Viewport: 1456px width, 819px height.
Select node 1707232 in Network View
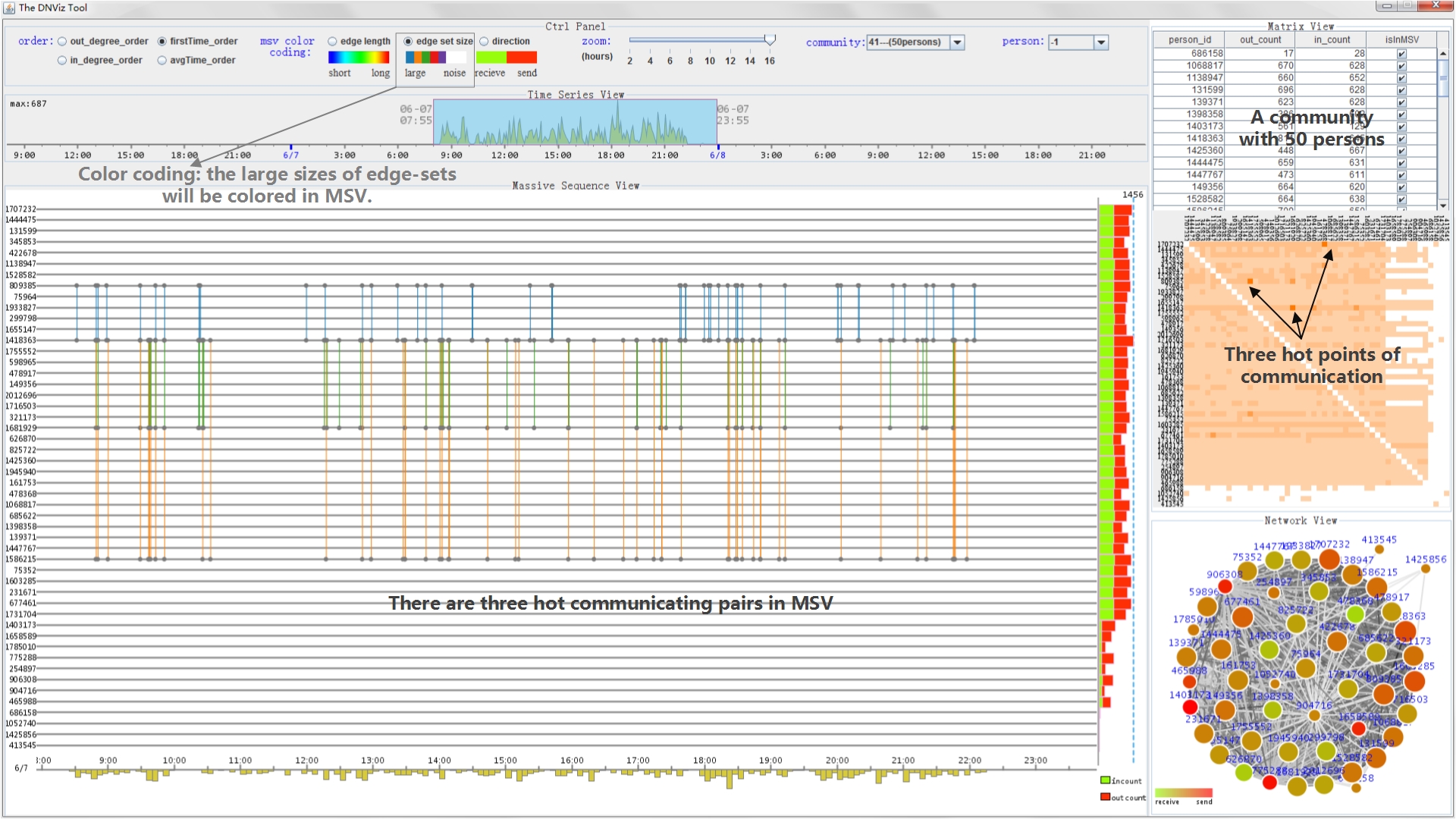point(1329,560)
